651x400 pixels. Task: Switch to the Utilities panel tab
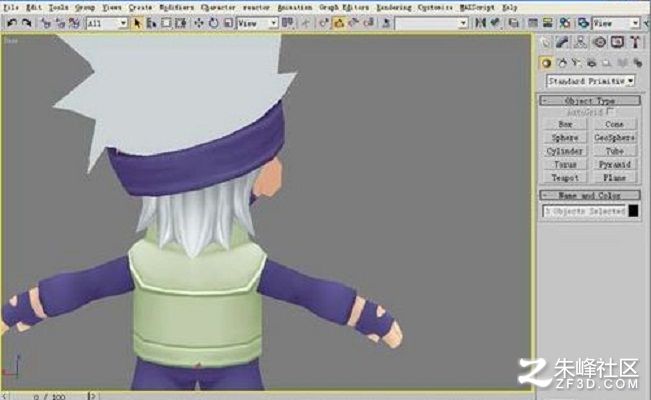[635, 42]
